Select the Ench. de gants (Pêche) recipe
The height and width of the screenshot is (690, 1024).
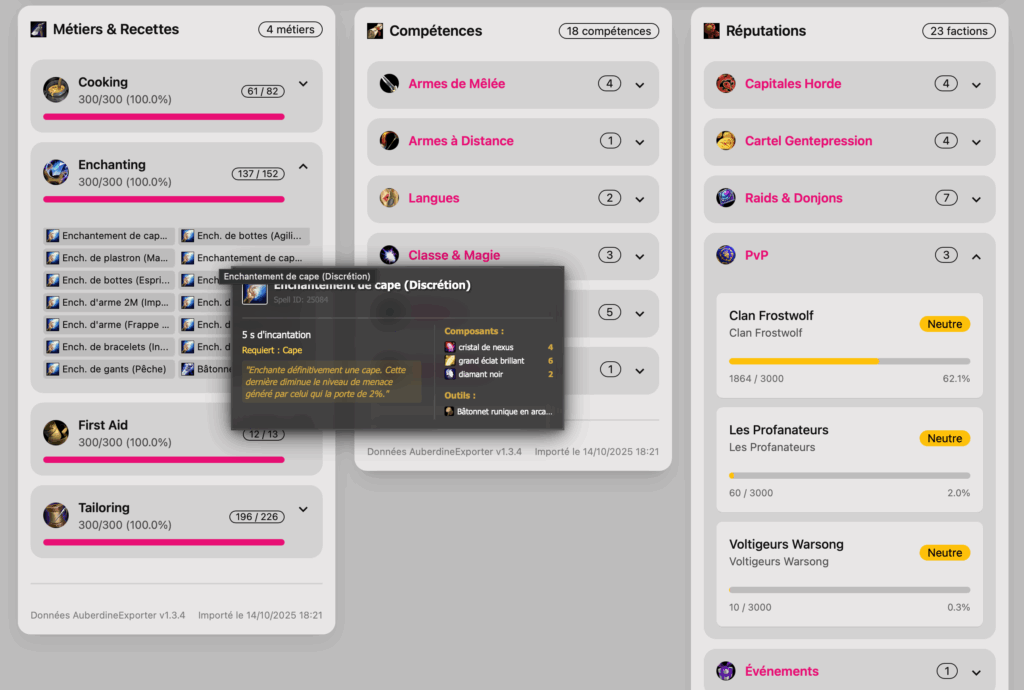click(109, 369)
